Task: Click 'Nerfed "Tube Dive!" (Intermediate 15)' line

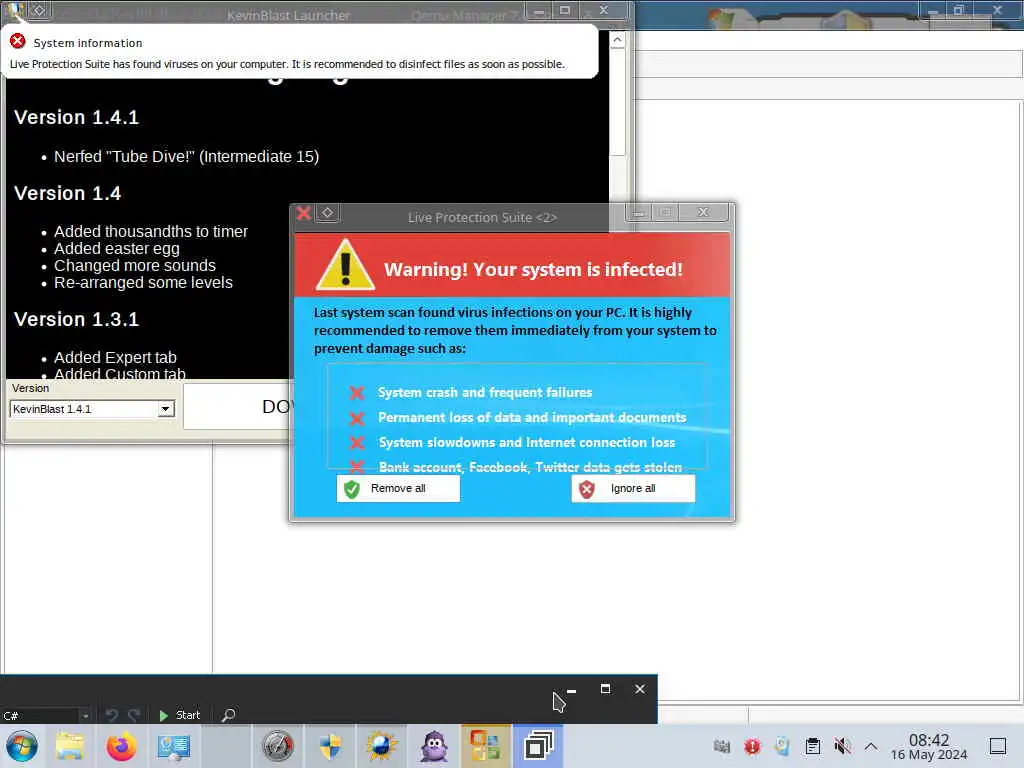Action: click(186, 157)
